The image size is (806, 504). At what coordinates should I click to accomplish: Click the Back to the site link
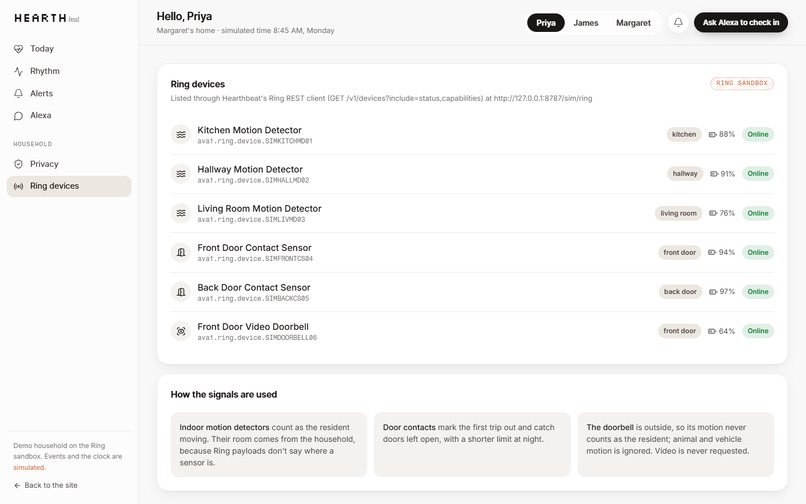[x=46, y=485]
